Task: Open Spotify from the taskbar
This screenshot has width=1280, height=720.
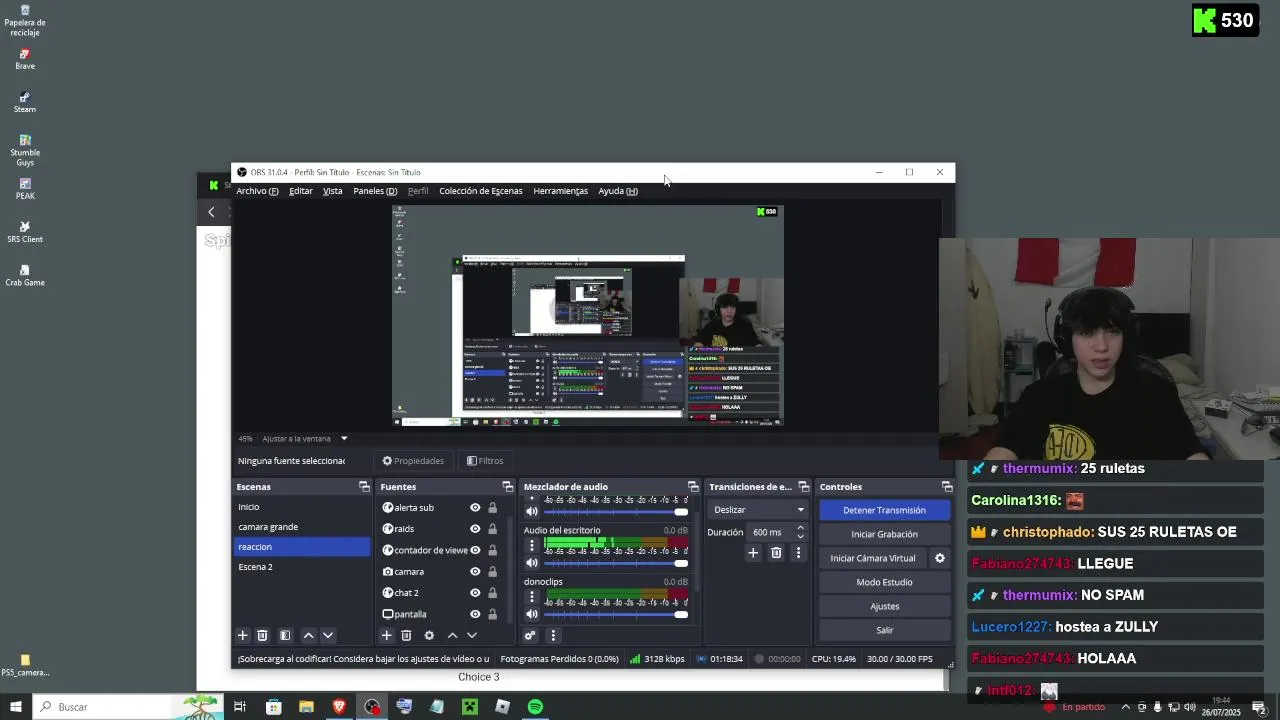Action: point(535,707)
